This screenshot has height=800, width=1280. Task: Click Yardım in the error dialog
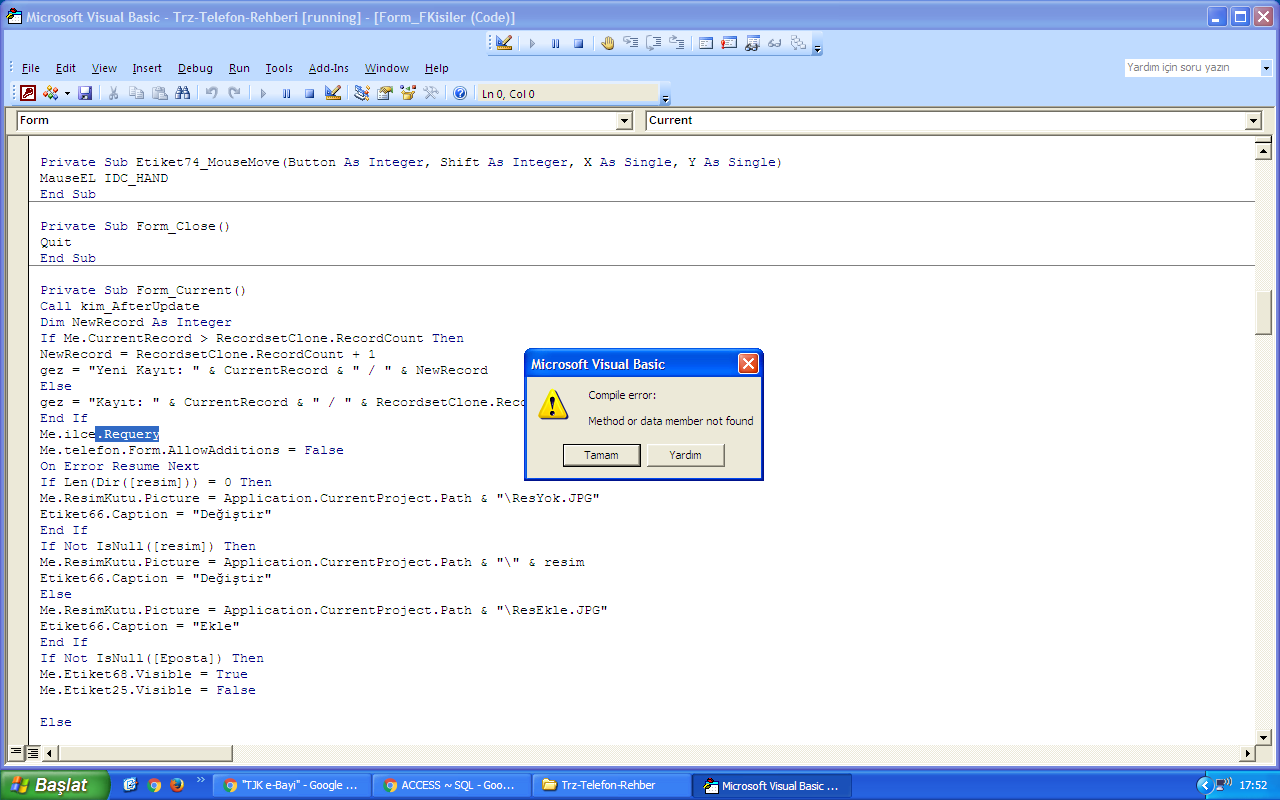click(x=685, y=455)
